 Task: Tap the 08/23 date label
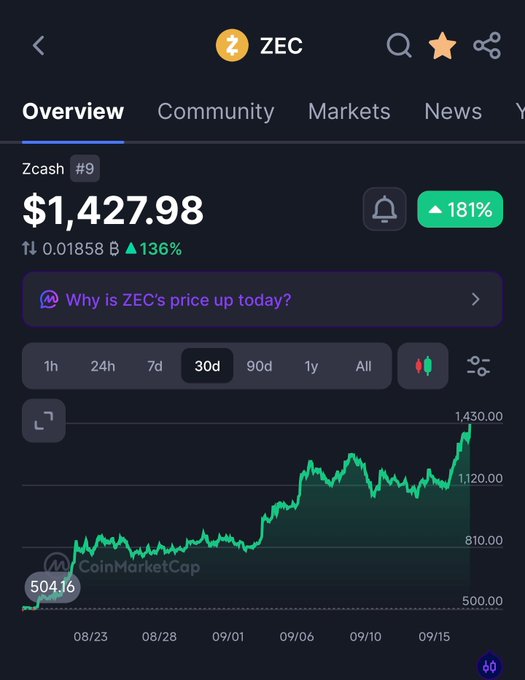tap(91, 637)
